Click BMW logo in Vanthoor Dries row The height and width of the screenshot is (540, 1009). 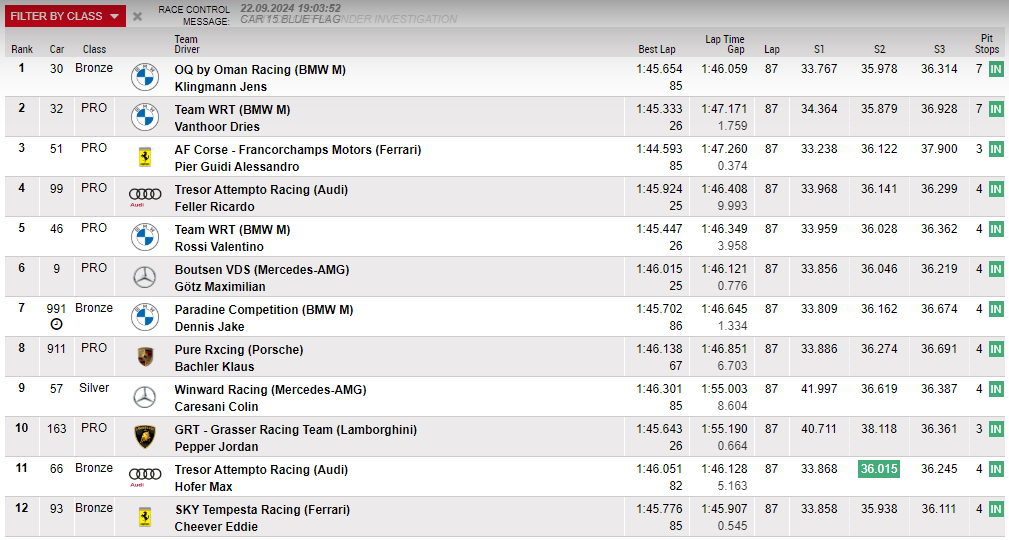[145, 117]
